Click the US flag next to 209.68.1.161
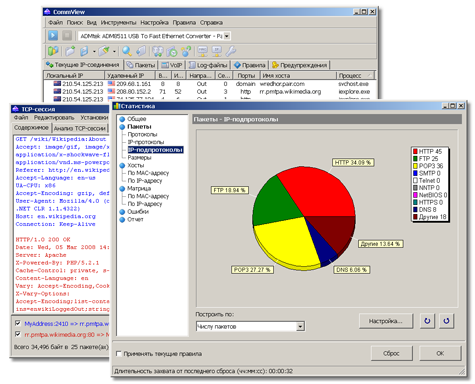475x384 pixels. point(111,84)
